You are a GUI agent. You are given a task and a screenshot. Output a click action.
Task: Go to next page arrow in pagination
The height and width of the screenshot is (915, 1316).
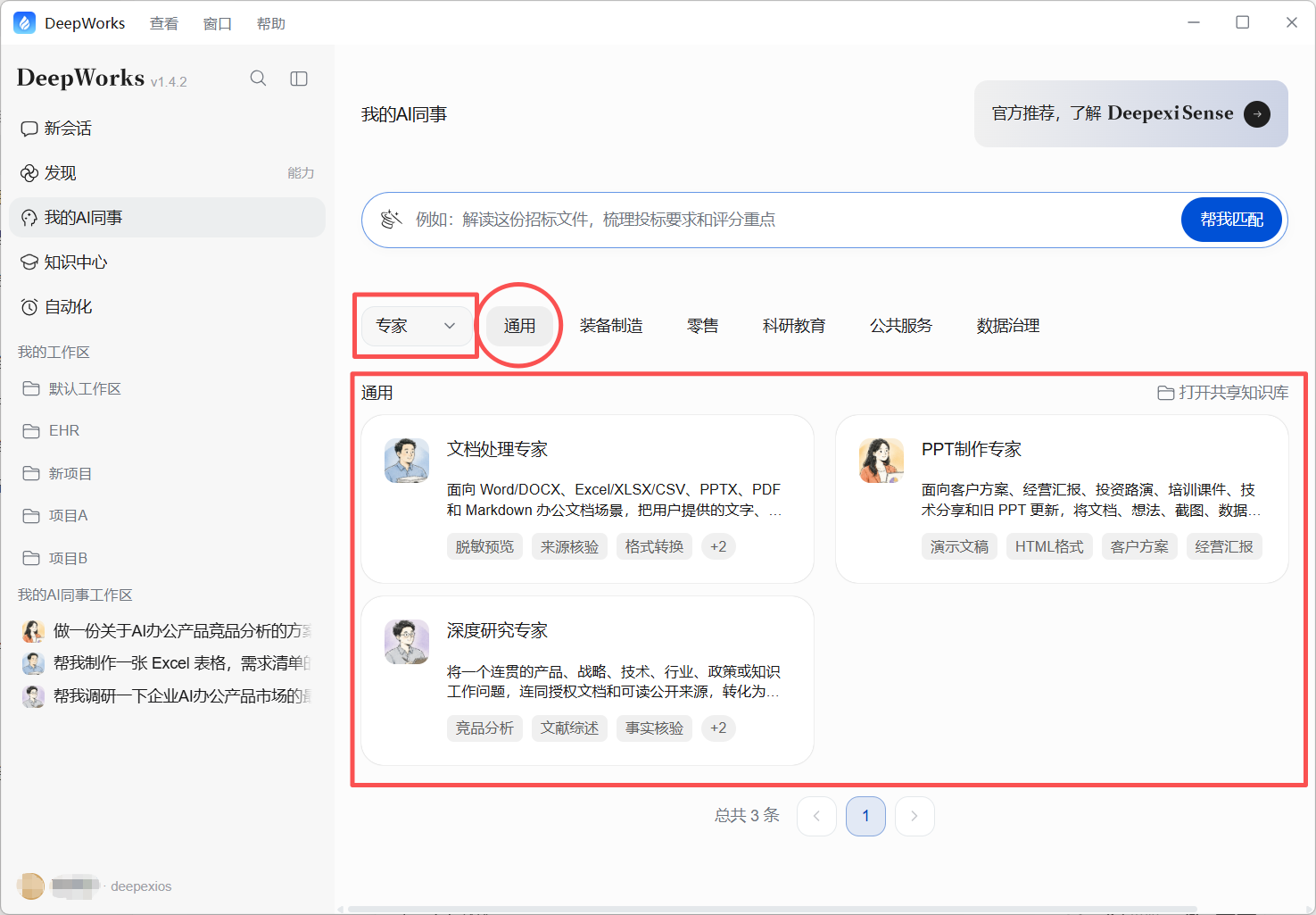915,816
